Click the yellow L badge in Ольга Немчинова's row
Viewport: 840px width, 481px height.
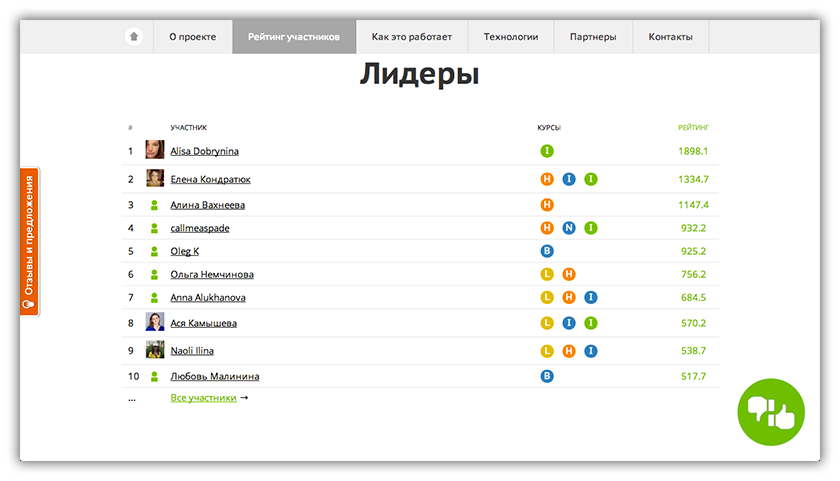coord(547,274)
